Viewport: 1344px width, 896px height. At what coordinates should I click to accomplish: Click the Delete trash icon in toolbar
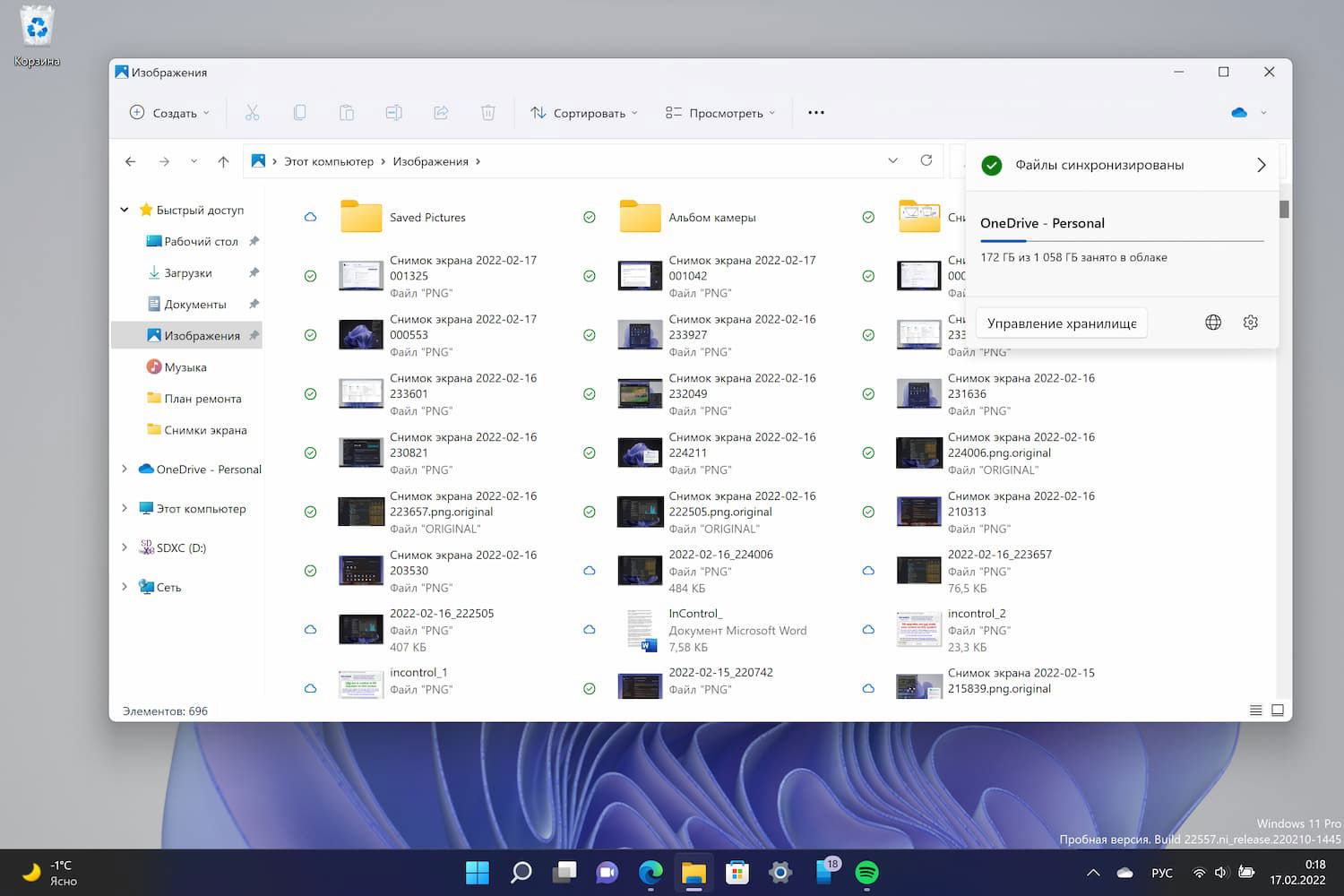(487, 113)
